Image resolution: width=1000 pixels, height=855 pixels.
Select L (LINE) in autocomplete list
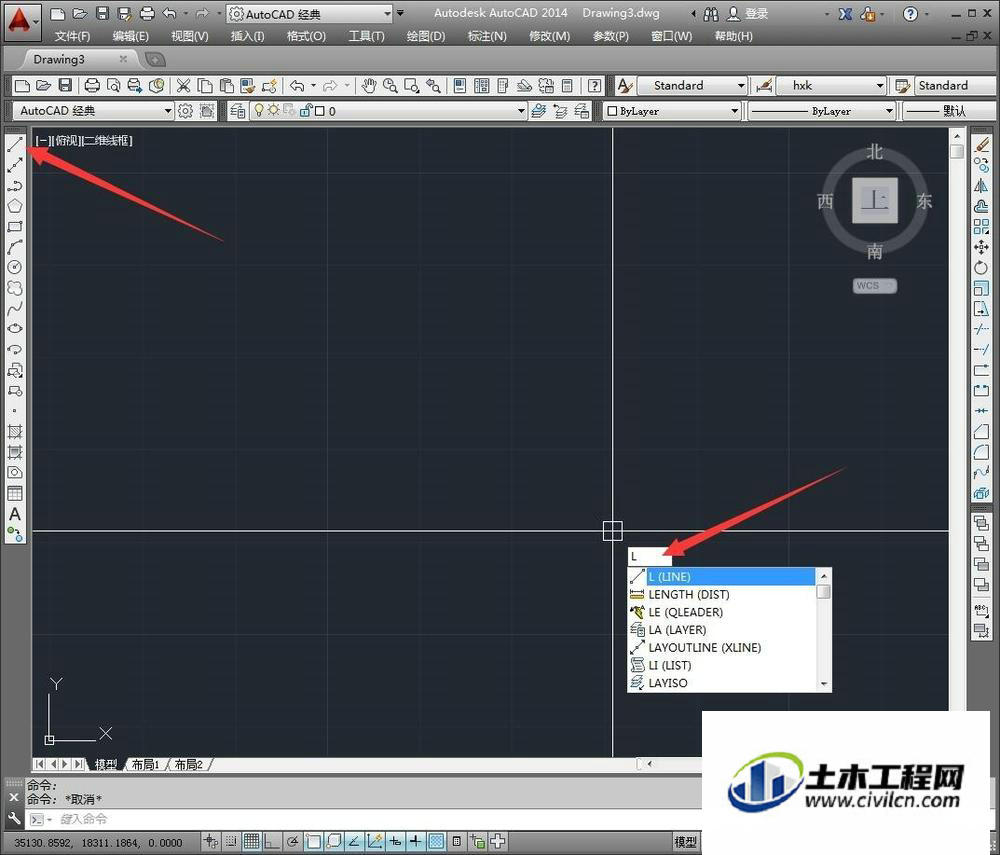pos(722,576)
